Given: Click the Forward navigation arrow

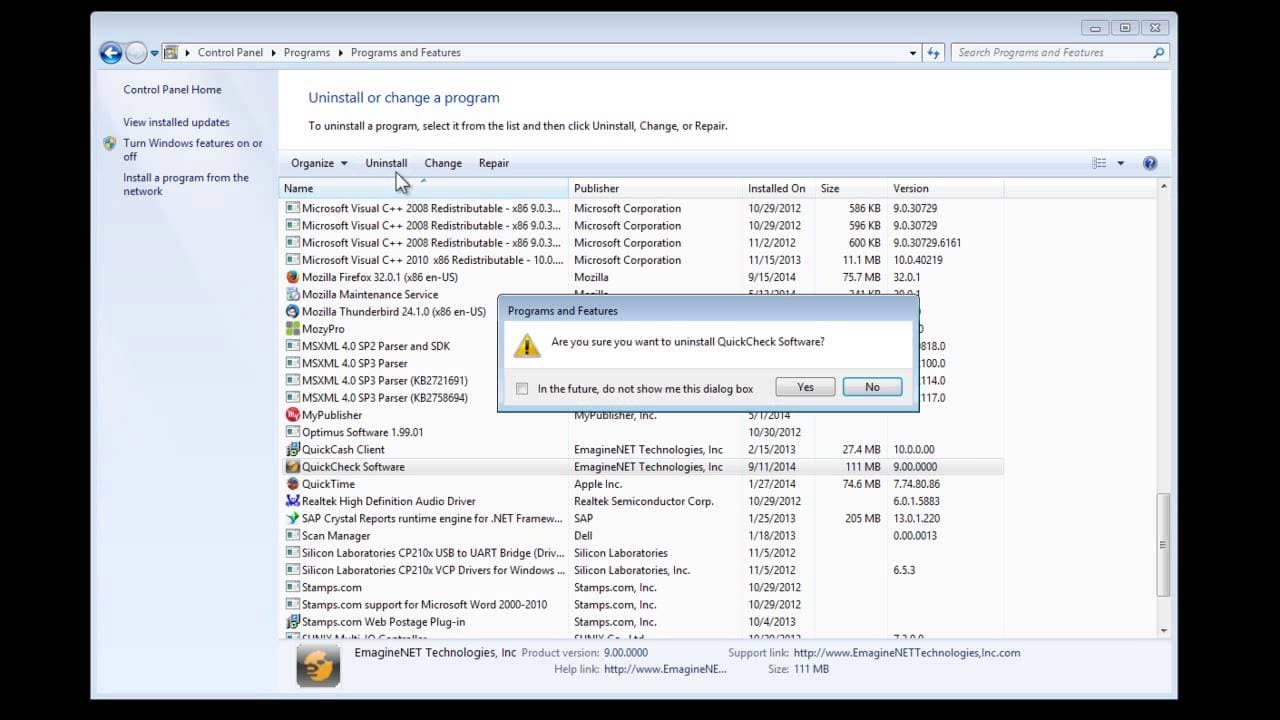Looking at the screenshot, I should [136, 53].
